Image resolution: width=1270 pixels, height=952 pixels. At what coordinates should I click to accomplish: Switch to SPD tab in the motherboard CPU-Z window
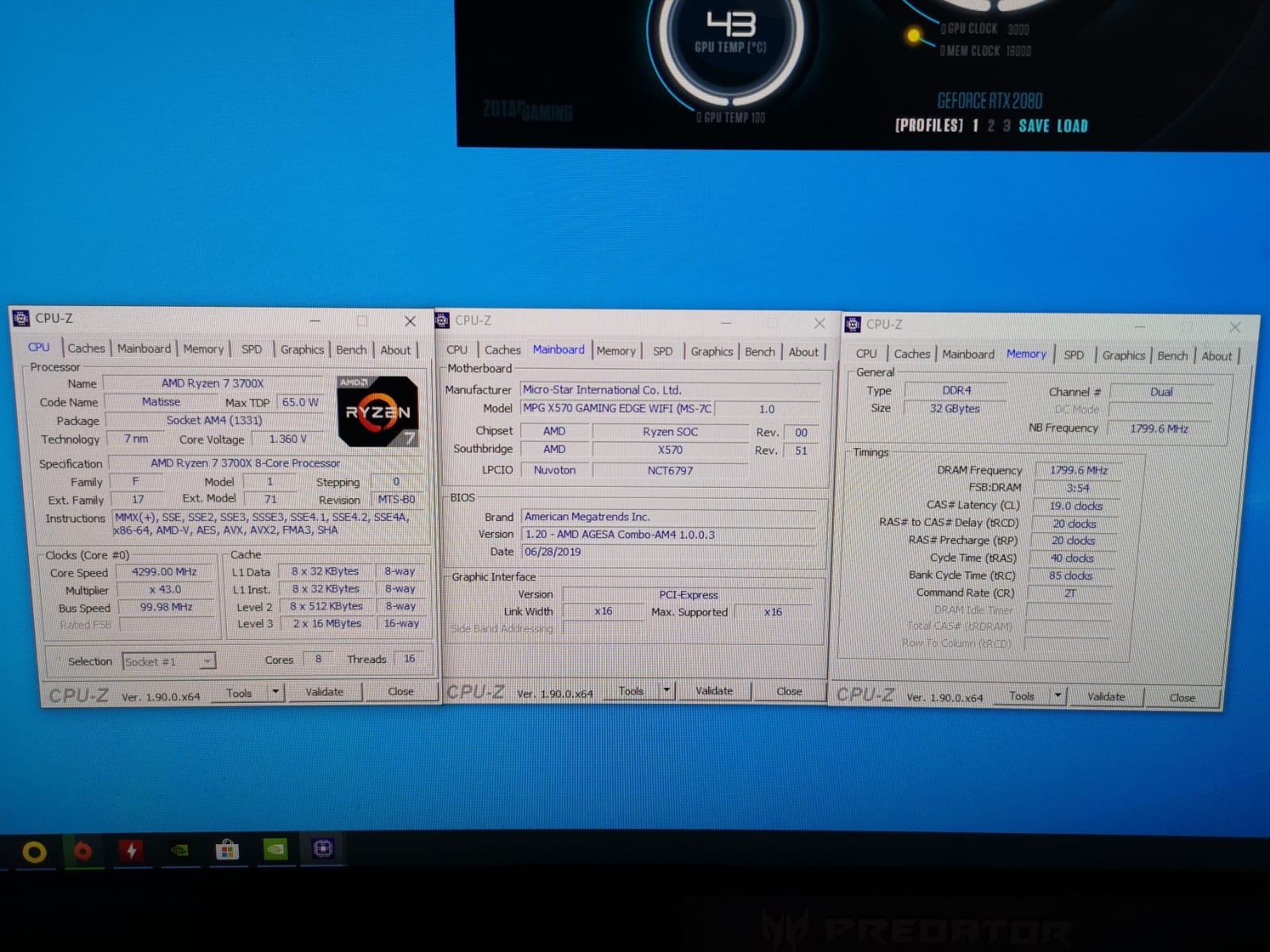coord(663,351)
